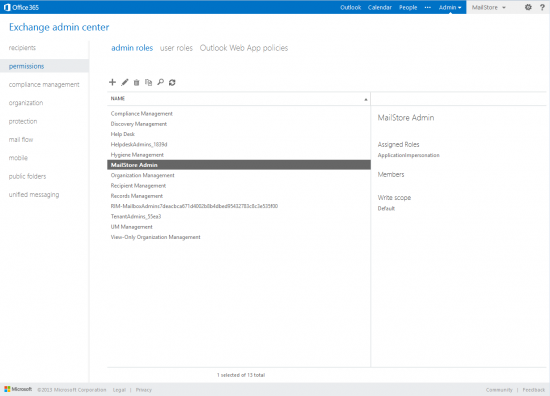
Task: Click the Feedback footer link
Action: click(x=534, y=390)
